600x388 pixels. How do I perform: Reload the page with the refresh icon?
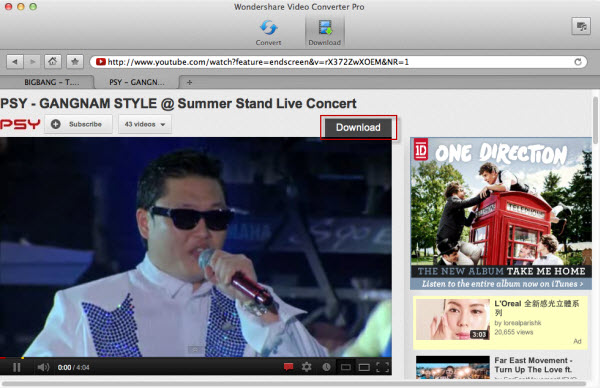pyautogui.click(x=578, y=62)
